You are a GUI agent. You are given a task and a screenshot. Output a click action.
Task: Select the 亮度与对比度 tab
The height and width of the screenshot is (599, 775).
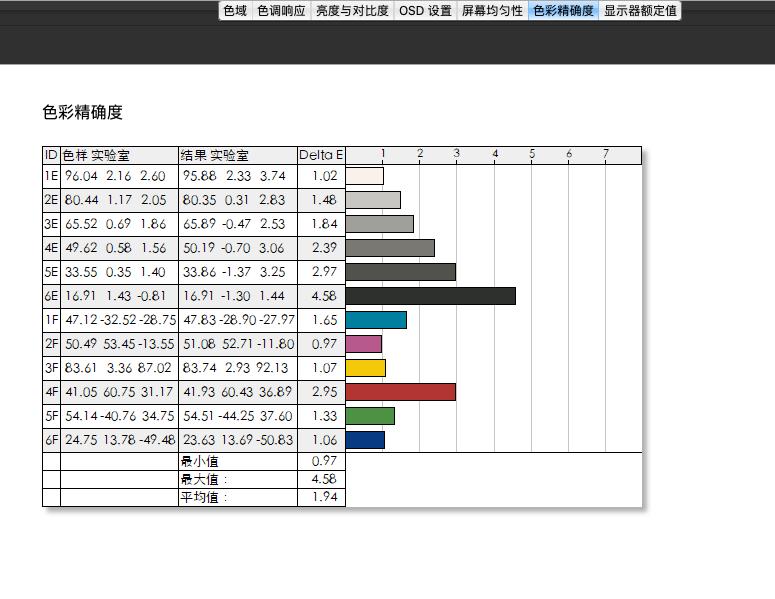pos(352,11)
